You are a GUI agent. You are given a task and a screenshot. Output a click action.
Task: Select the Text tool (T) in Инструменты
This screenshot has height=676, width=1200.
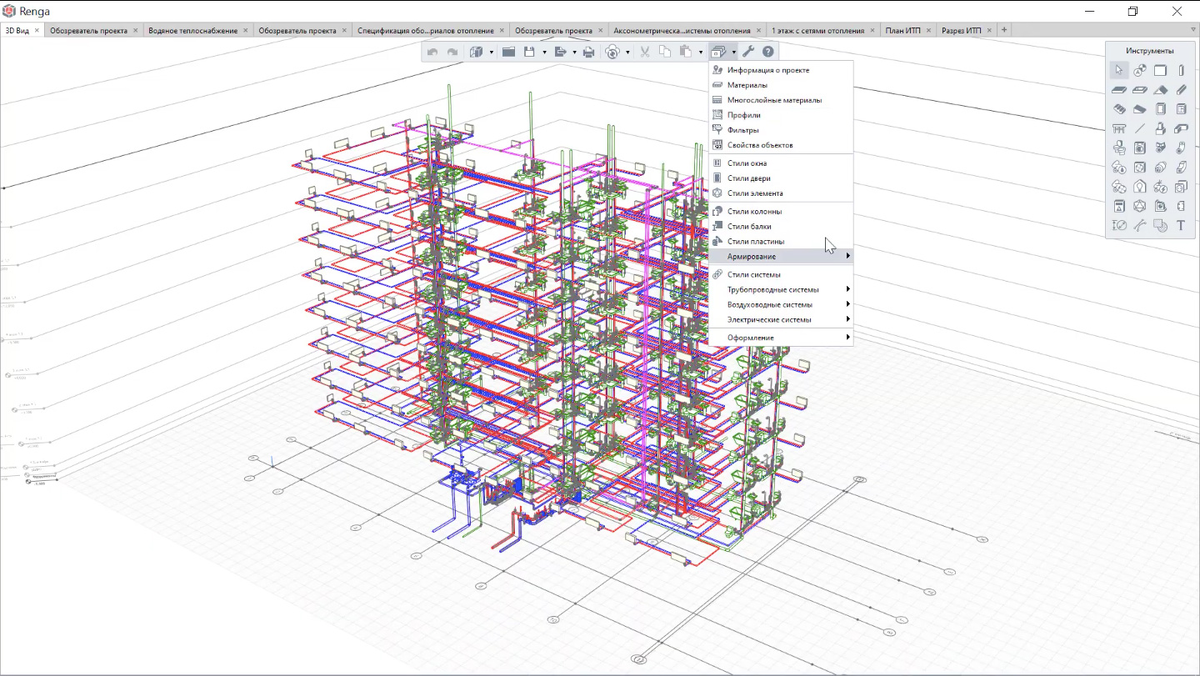[x=1181, y=226]
